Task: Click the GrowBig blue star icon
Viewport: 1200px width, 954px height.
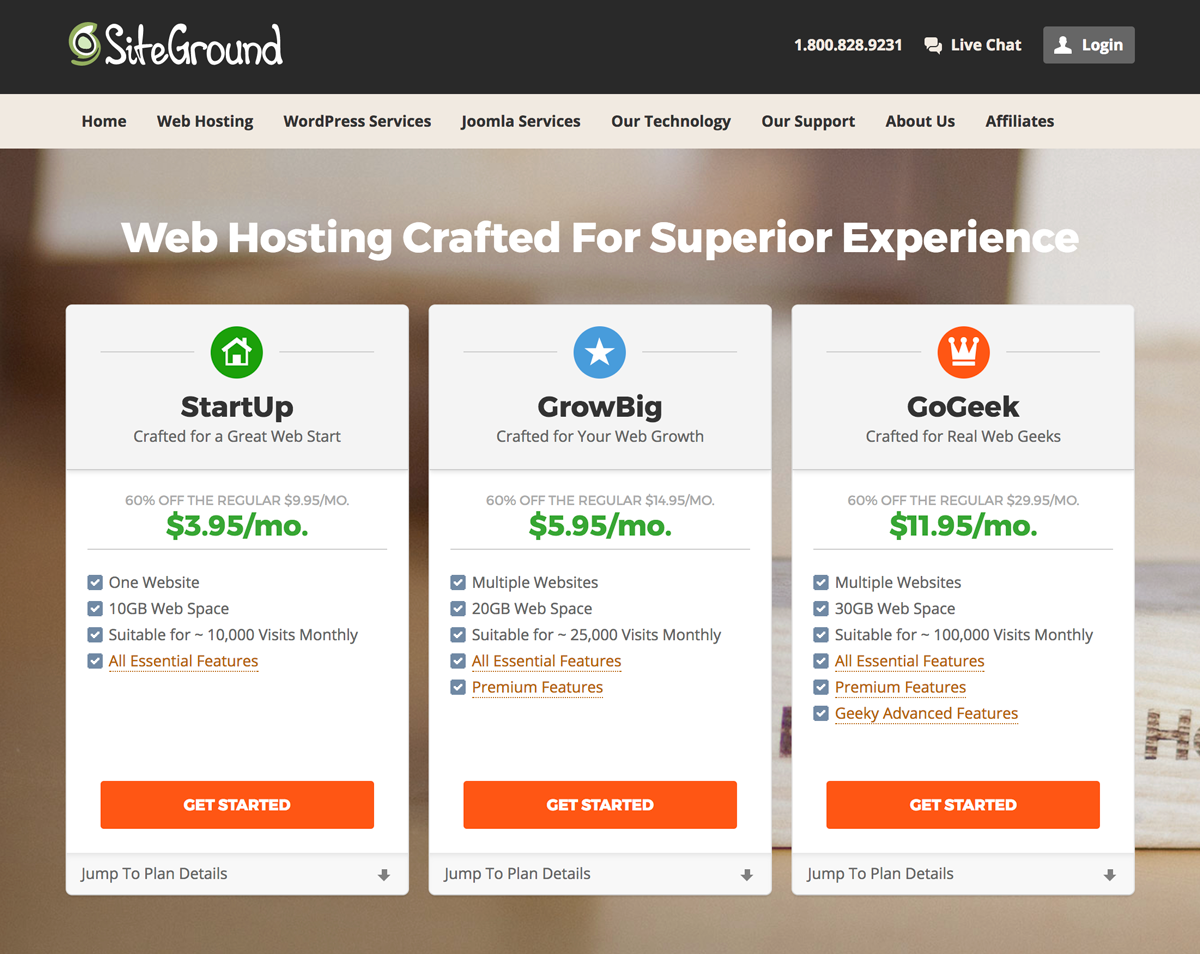Action: click(x=600, y=352)
